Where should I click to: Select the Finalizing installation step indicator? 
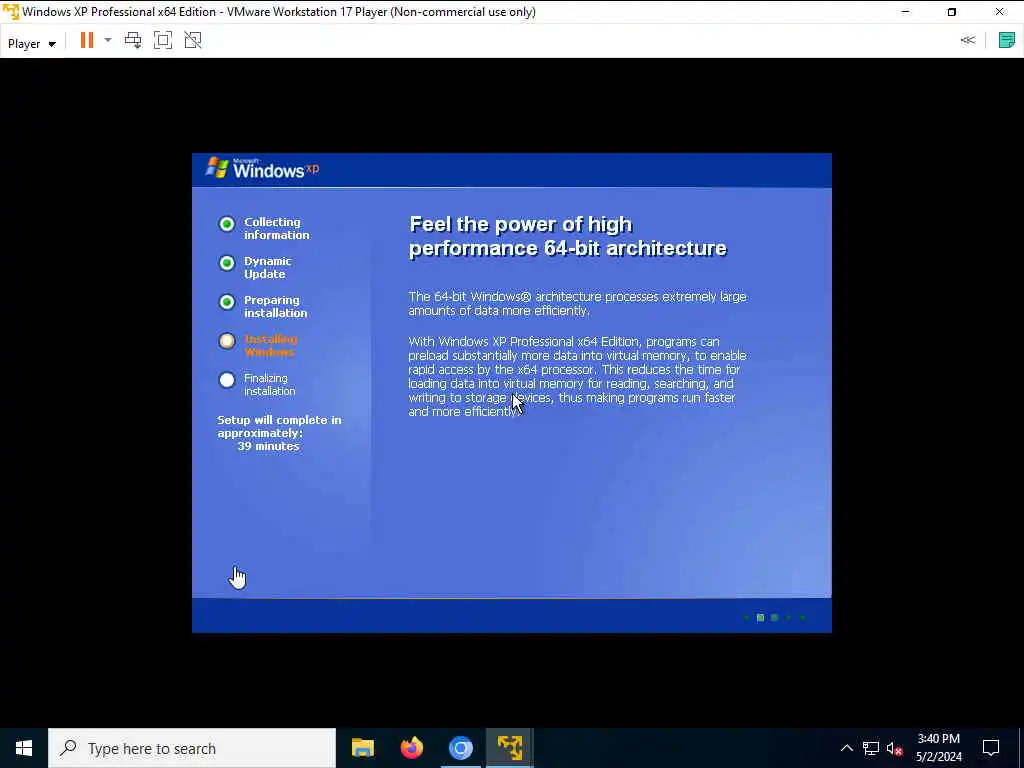point(227,380)
